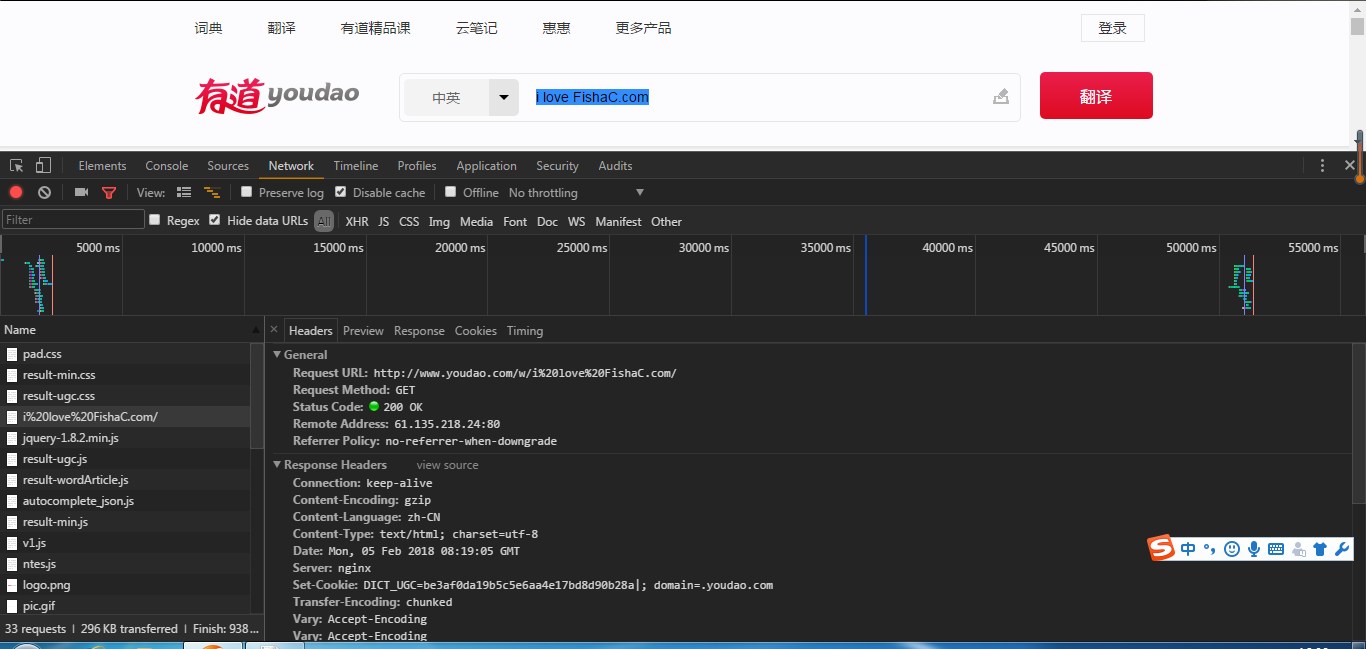
Task: Clear the network log with clear icon
Action: pos(44,192)
